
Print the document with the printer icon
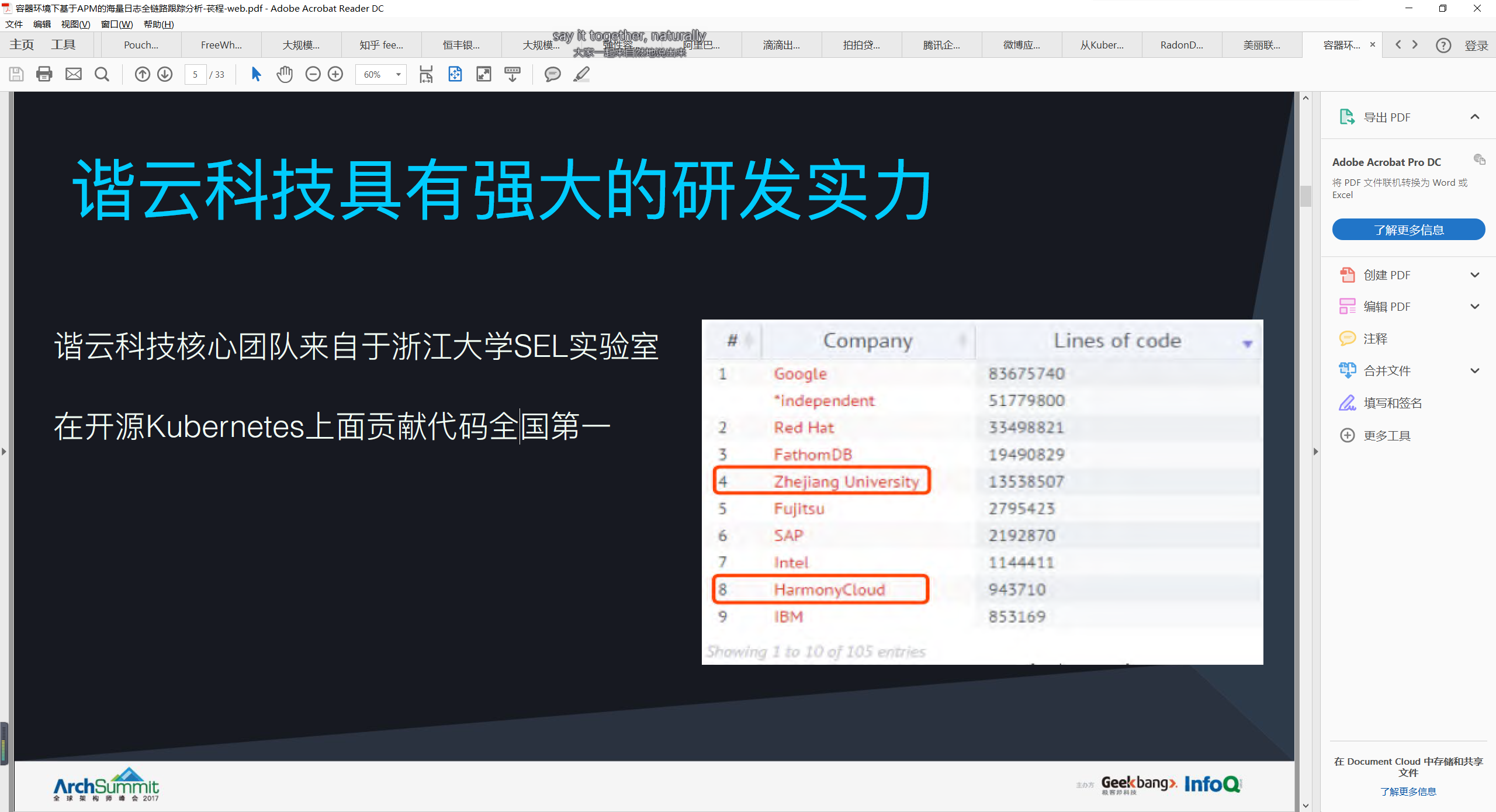[44, 74]
